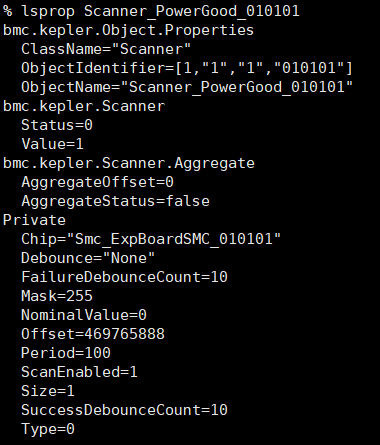Click the bmc.kepler.Object.Properties header line

128,30
